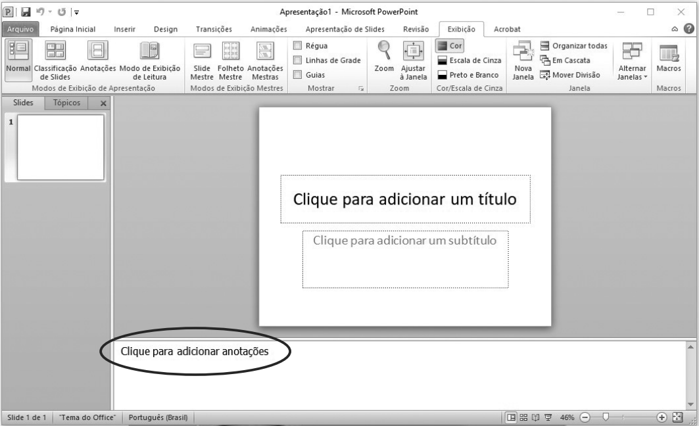Minimize the ribbon with caret icon
The width and height of the screenshot is (699, 426).
point(674,29)
